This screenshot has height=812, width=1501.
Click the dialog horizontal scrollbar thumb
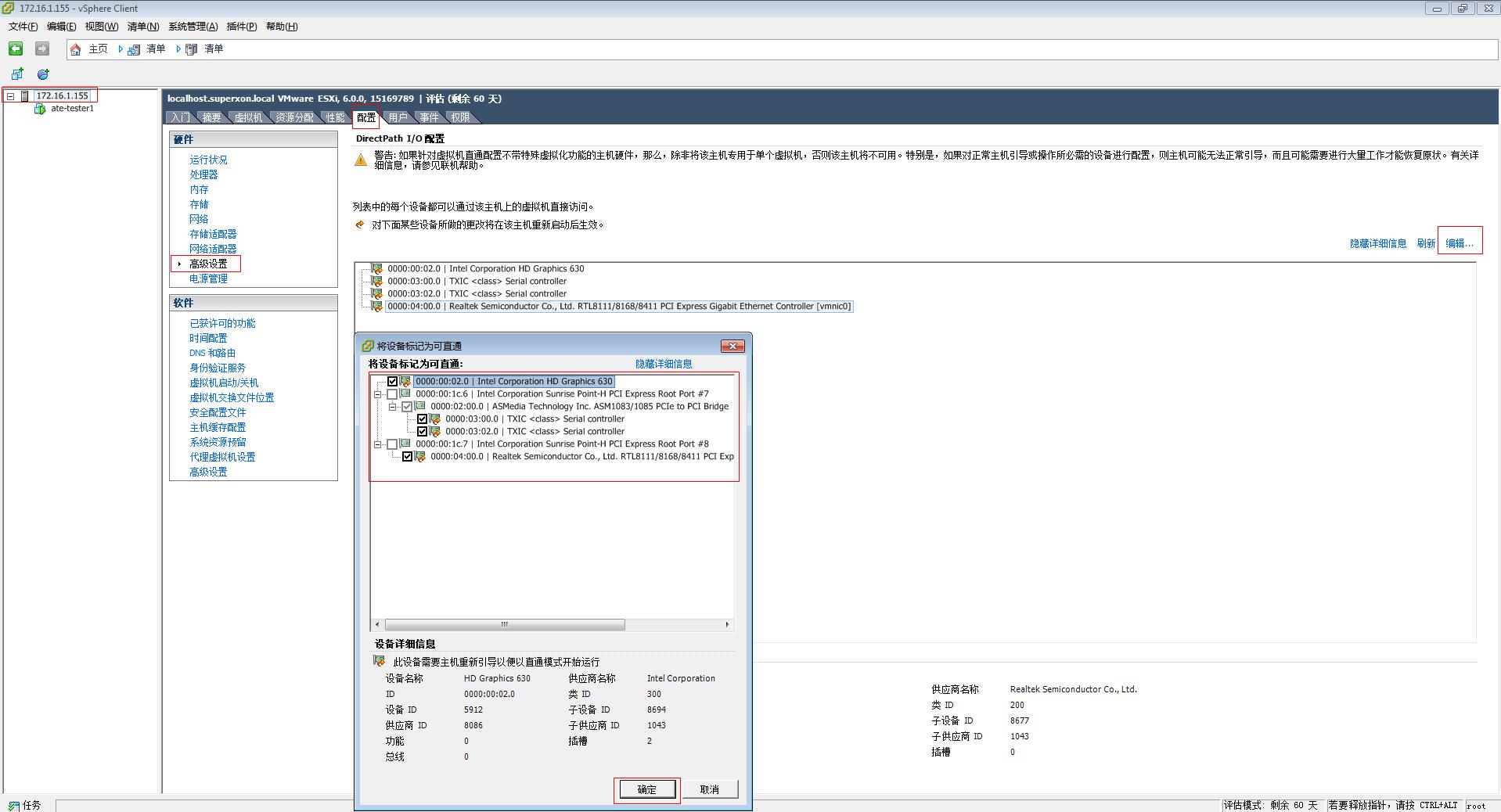505,624
